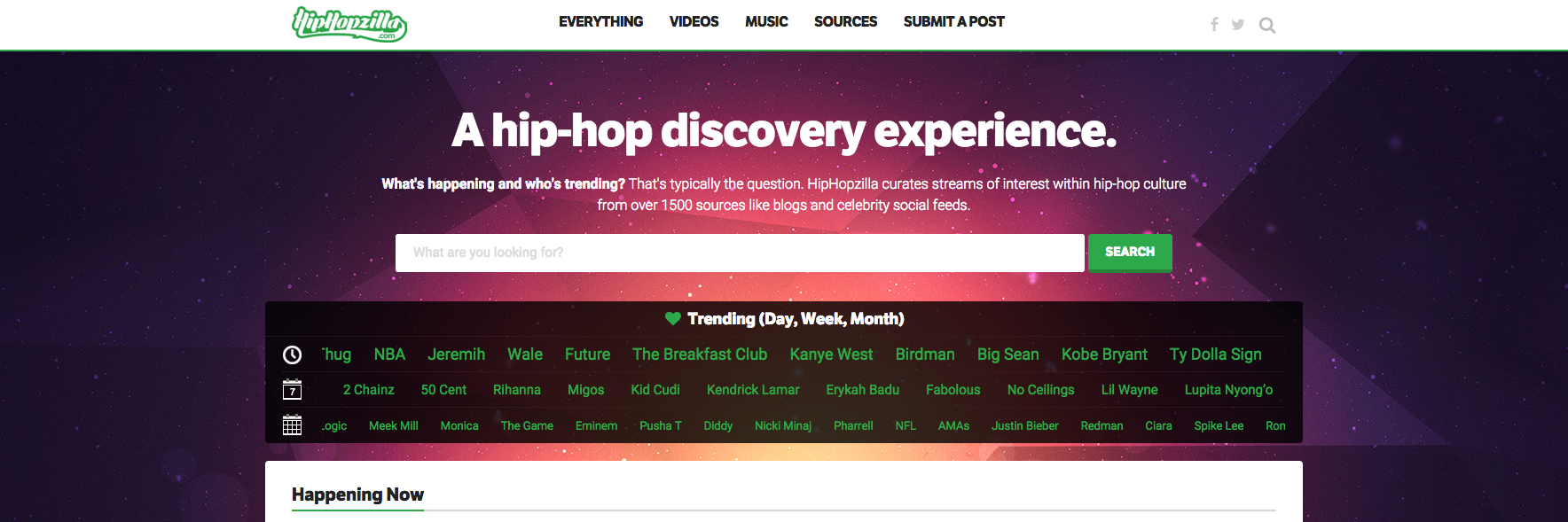Open the Nicki Minaj monthly link
This screenshot has width=1568, height=522.
point(783,426)
